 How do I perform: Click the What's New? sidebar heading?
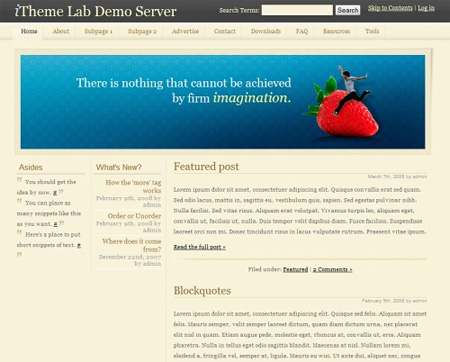[119, 167]
